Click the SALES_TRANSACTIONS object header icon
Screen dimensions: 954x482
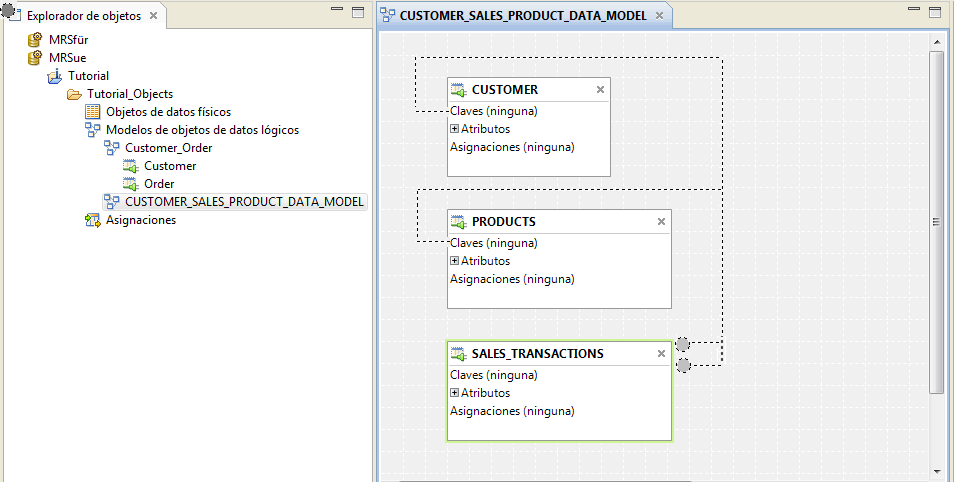pos(459,354)
